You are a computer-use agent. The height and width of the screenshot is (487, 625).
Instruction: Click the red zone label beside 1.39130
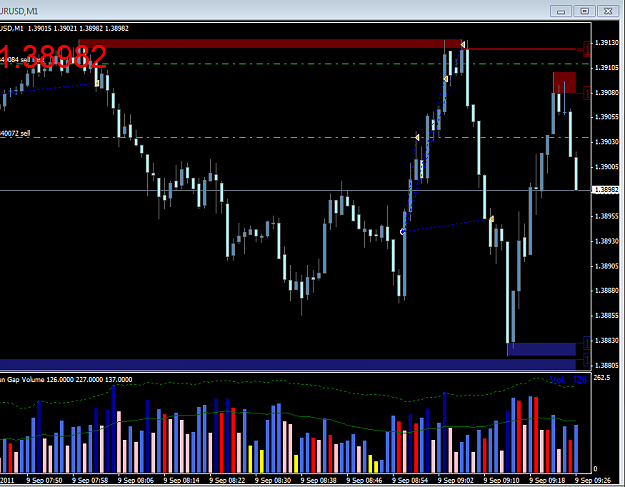[587, 49]
